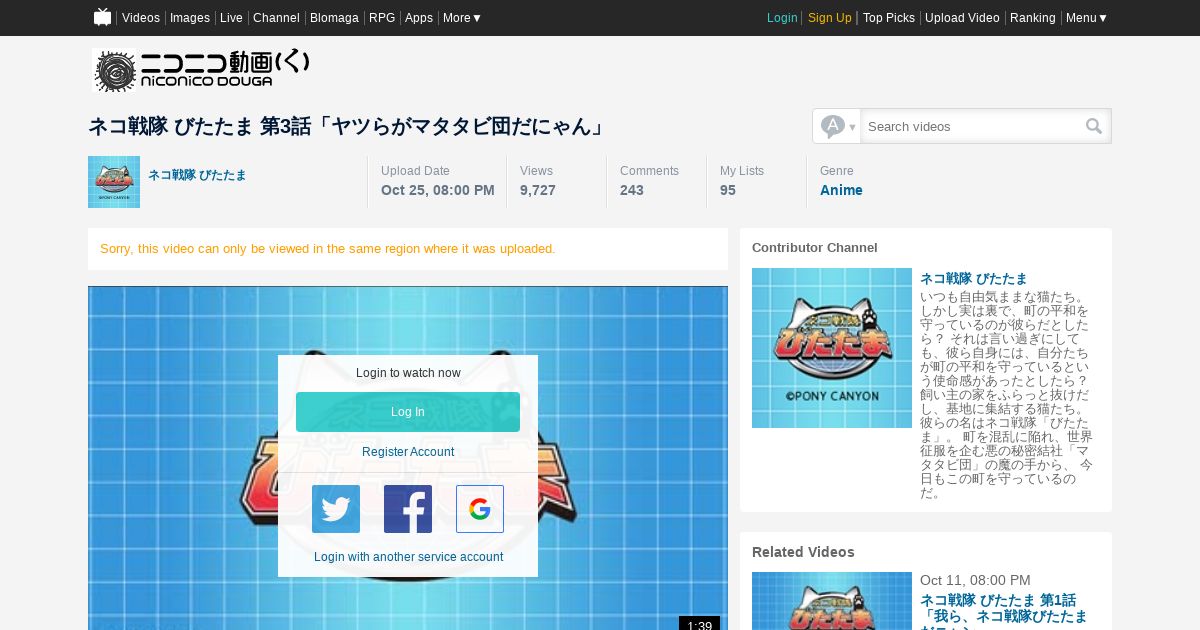Open Images in top navigation
1200x630 pixels.
(190, 17)
